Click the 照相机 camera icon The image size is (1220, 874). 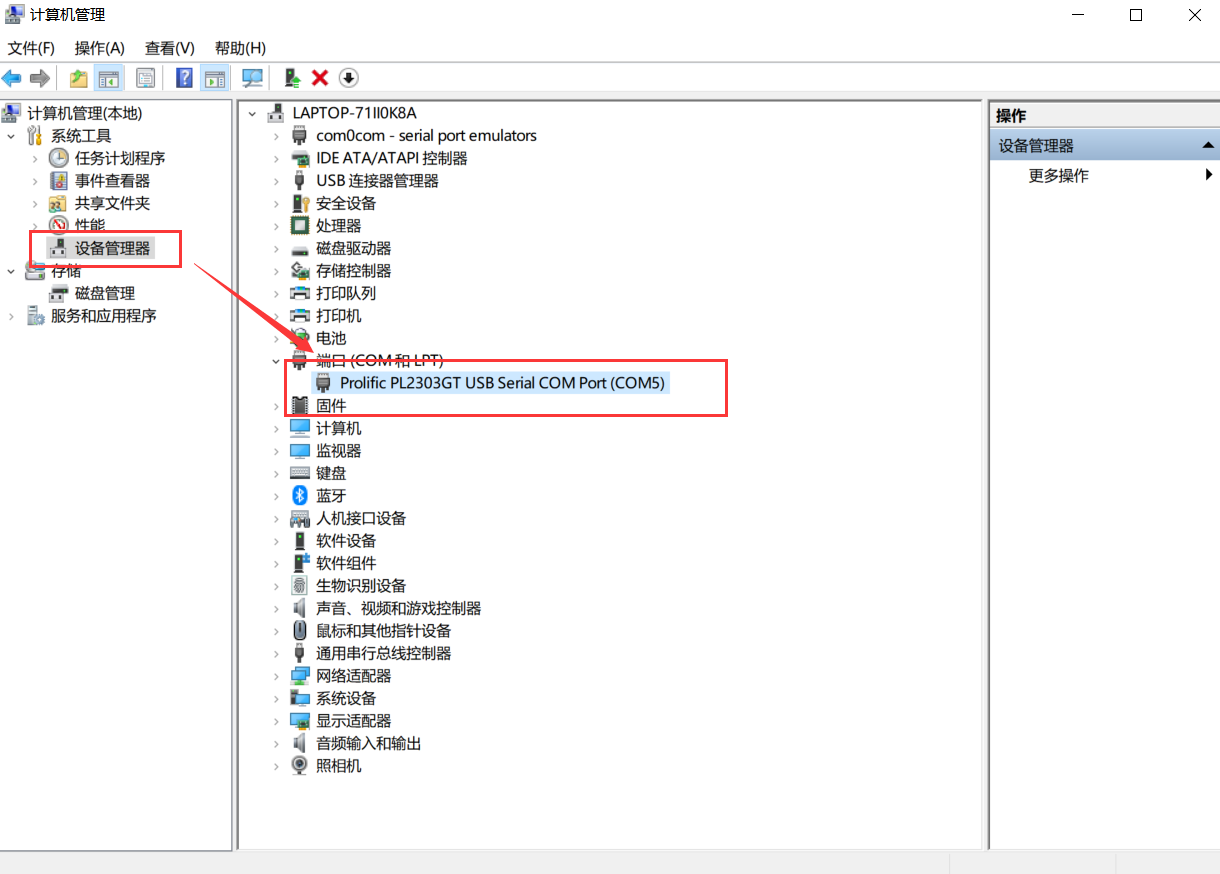coord(300,765)
